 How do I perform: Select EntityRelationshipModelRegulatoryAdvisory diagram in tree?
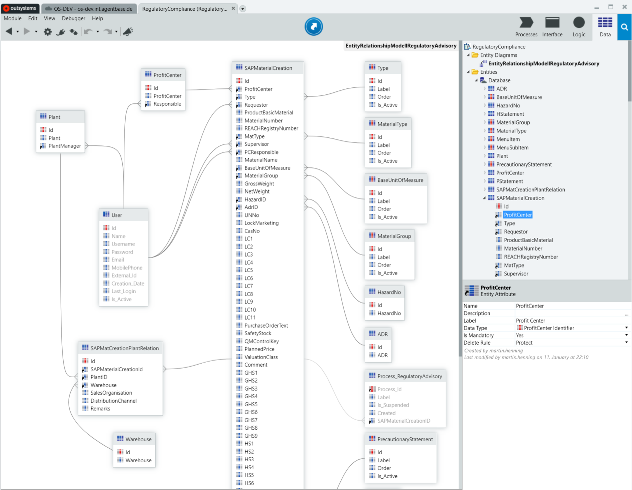[x=544, y=63]
